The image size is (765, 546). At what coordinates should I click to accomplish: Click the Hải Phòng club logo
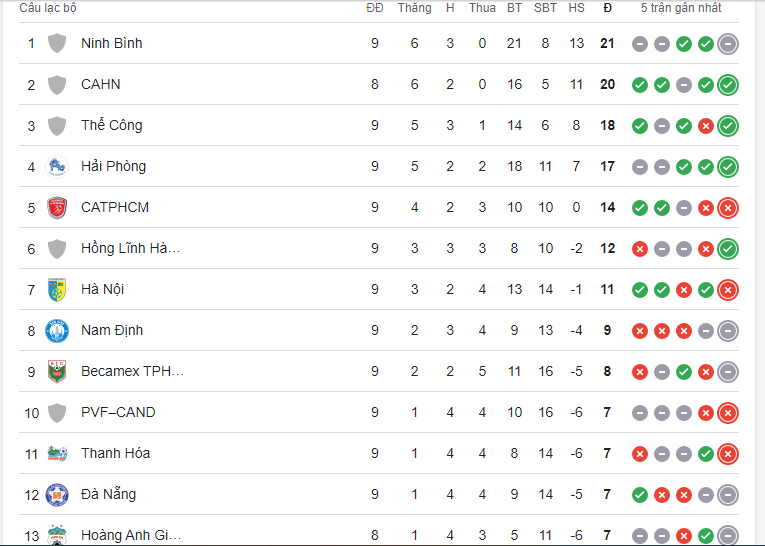coord(57,166)
